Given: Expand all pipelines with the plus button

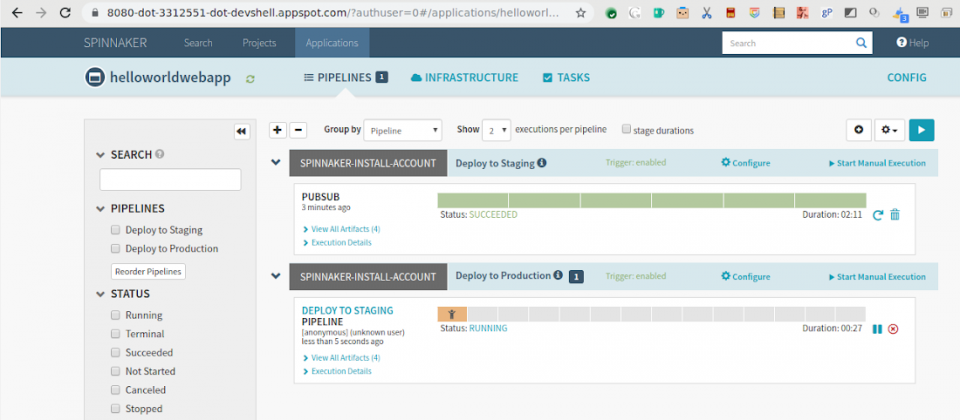Looking at the screenshot, I should [277, 130].
